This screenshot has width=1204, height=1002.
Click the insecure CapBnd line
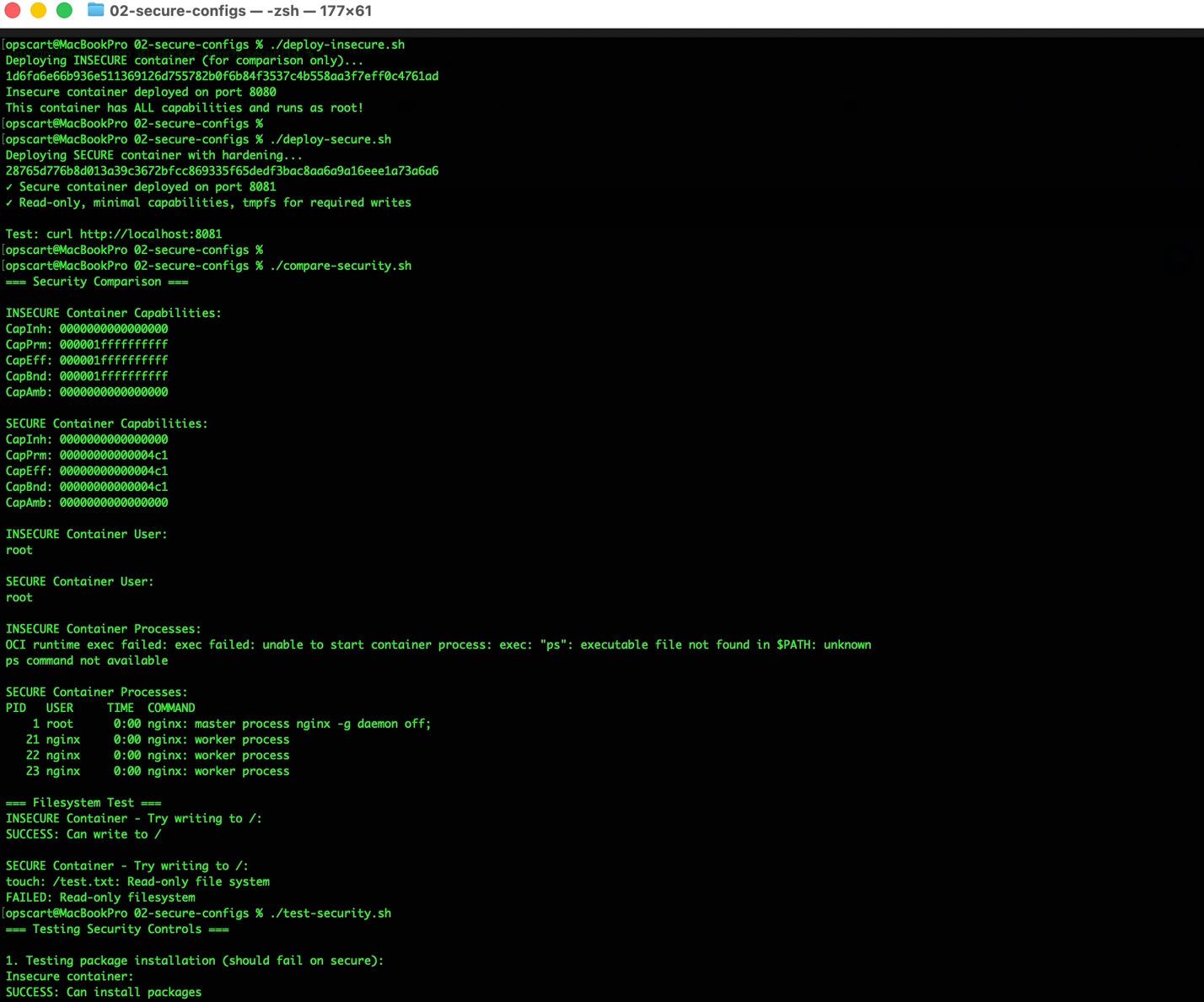(87, 376)
